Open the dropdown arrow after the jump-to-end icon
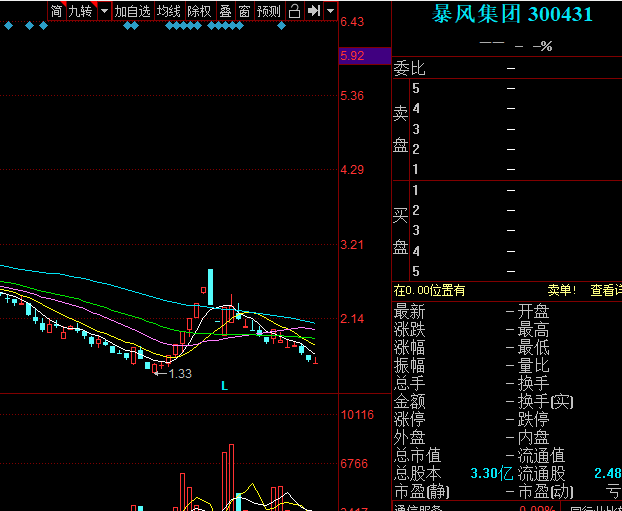The height and width of the screenshot is (511, 622). [330, 11]
